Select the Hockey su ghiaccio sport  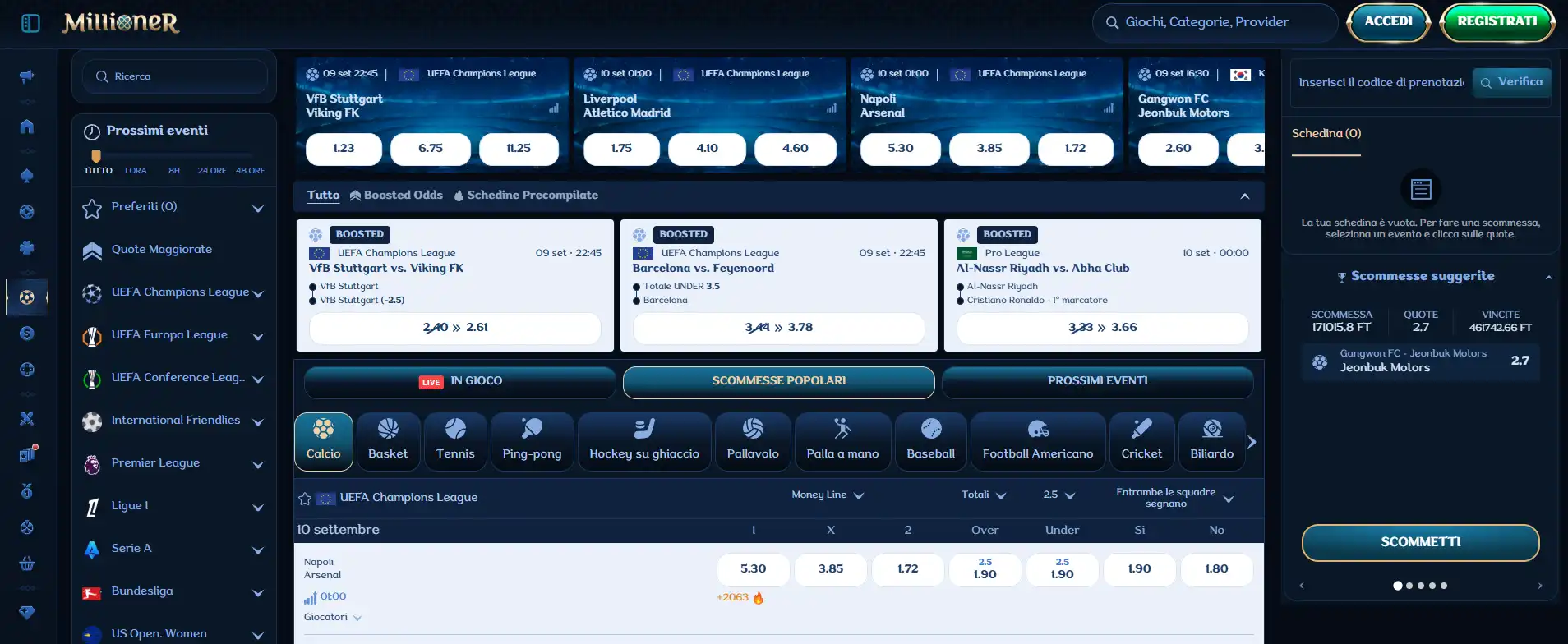click(644, 442)
